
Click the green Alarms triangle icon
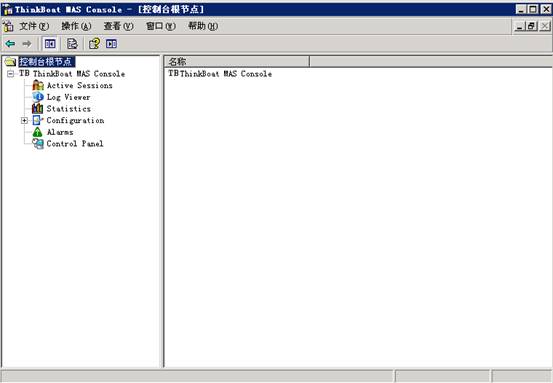pyautogui.click(x=38, y=132)
